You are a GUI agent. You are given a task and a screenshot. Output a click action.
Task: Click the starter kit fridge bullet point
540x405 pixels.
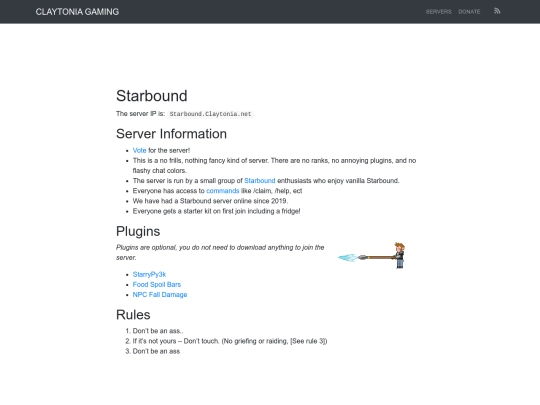click(216, 211)
